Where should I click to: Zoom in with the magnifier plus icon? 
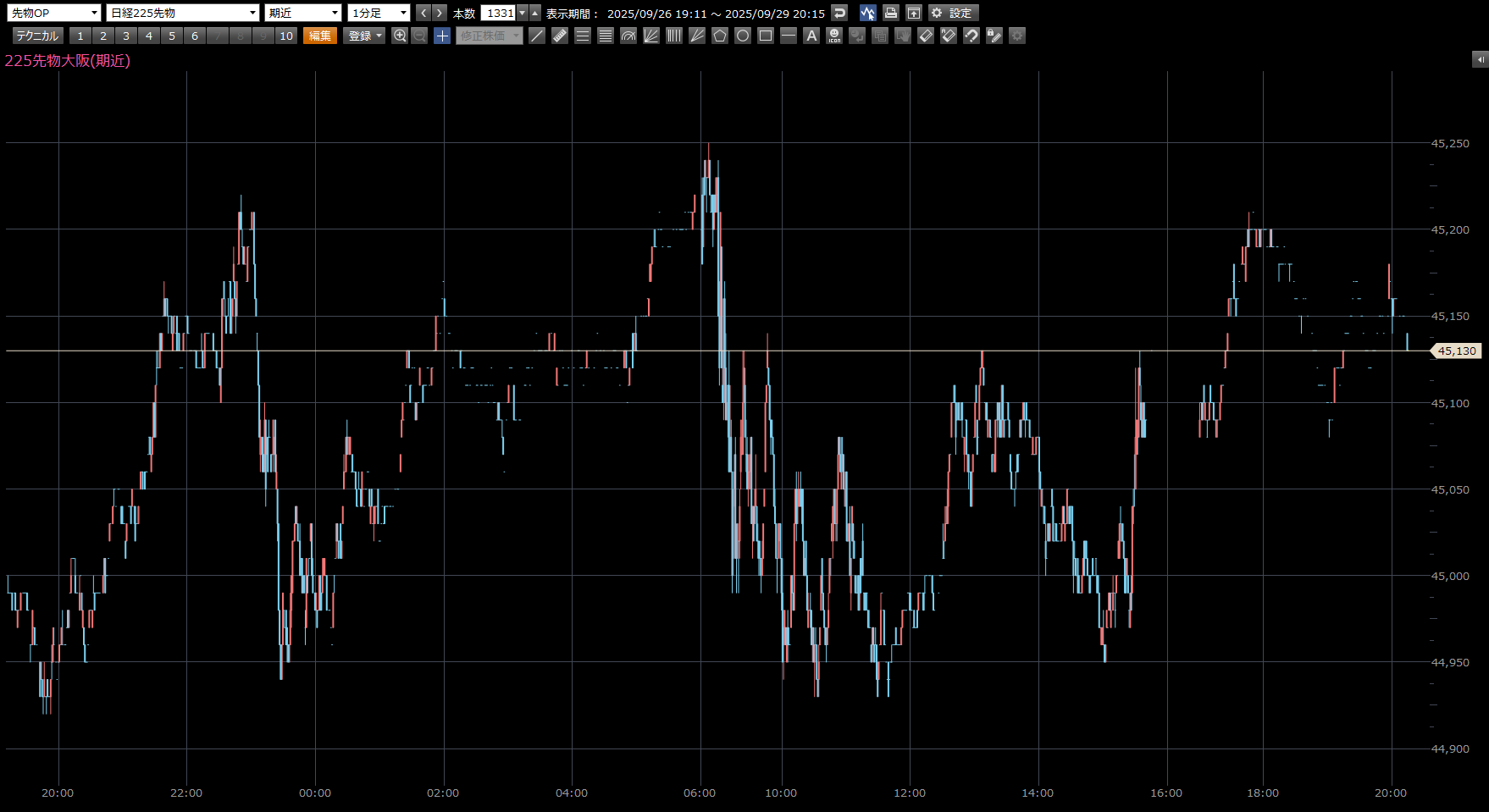coord(400,36)
